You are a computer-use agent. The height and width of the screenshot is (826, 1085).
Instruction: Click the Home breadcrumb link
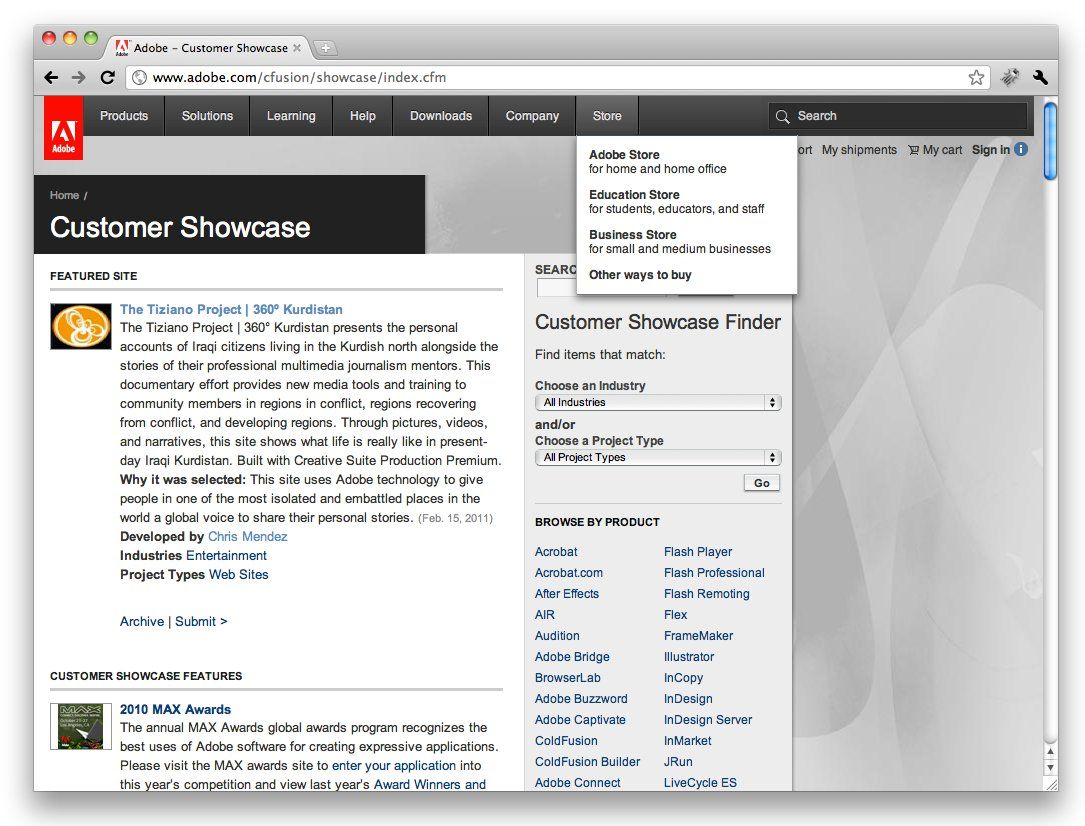click(64, 195)
